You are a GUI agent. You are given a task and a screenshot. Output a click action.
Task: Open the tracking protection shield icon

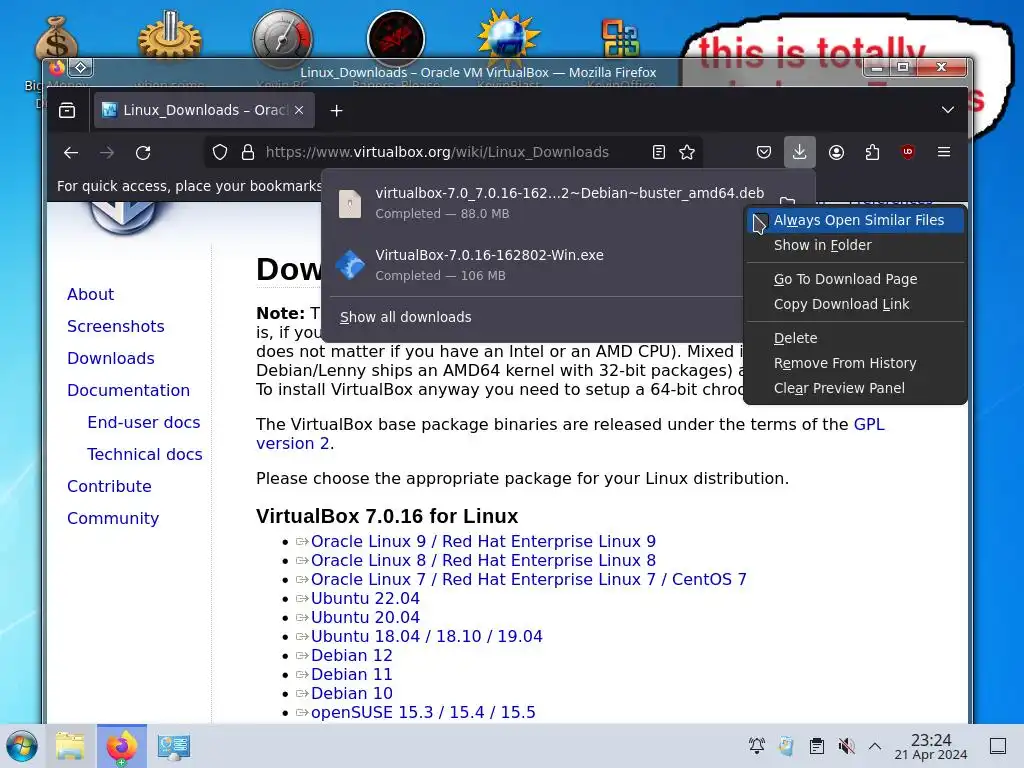(220, 152)
